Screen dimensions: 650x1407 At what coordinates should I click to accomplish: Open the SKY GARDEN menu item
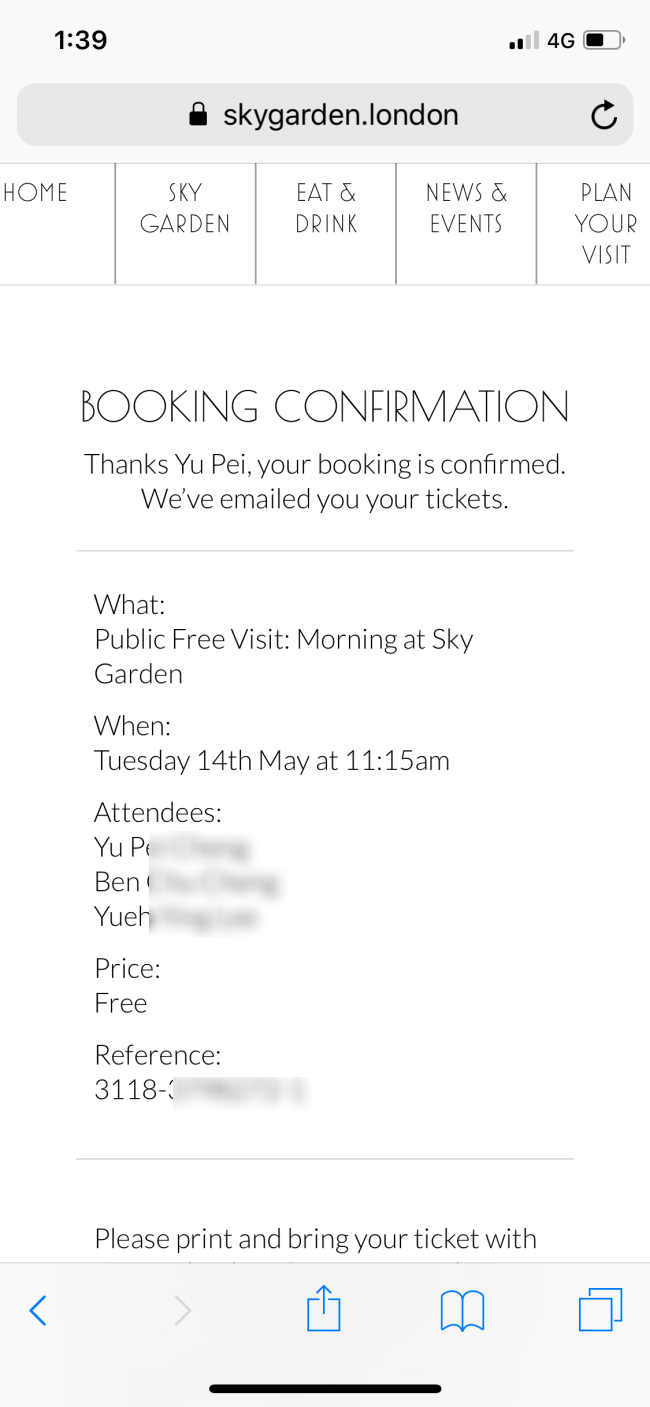pyautogui.click(x=185, y=208)
